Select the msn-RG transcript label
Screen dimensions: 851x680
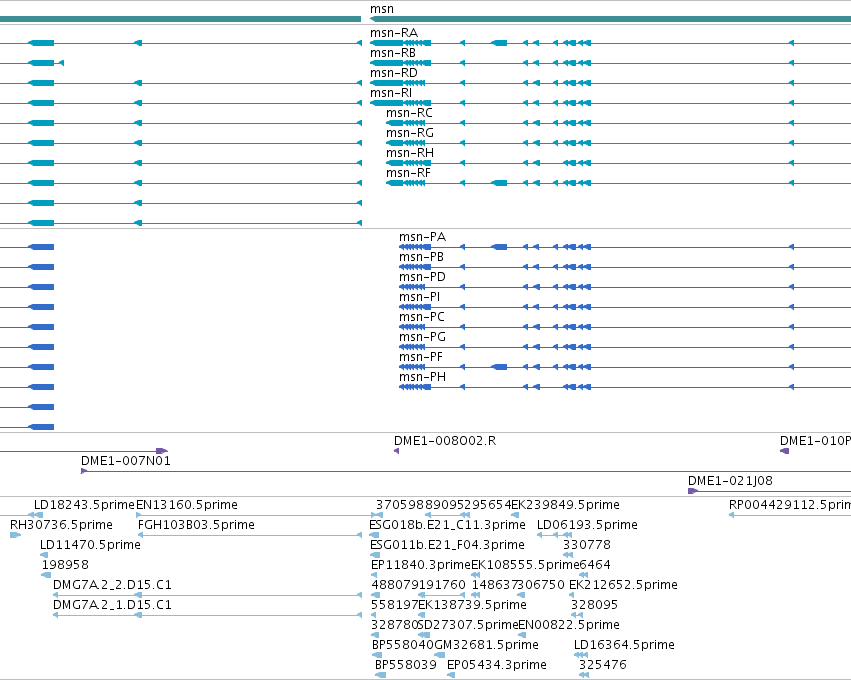[410, 133]
